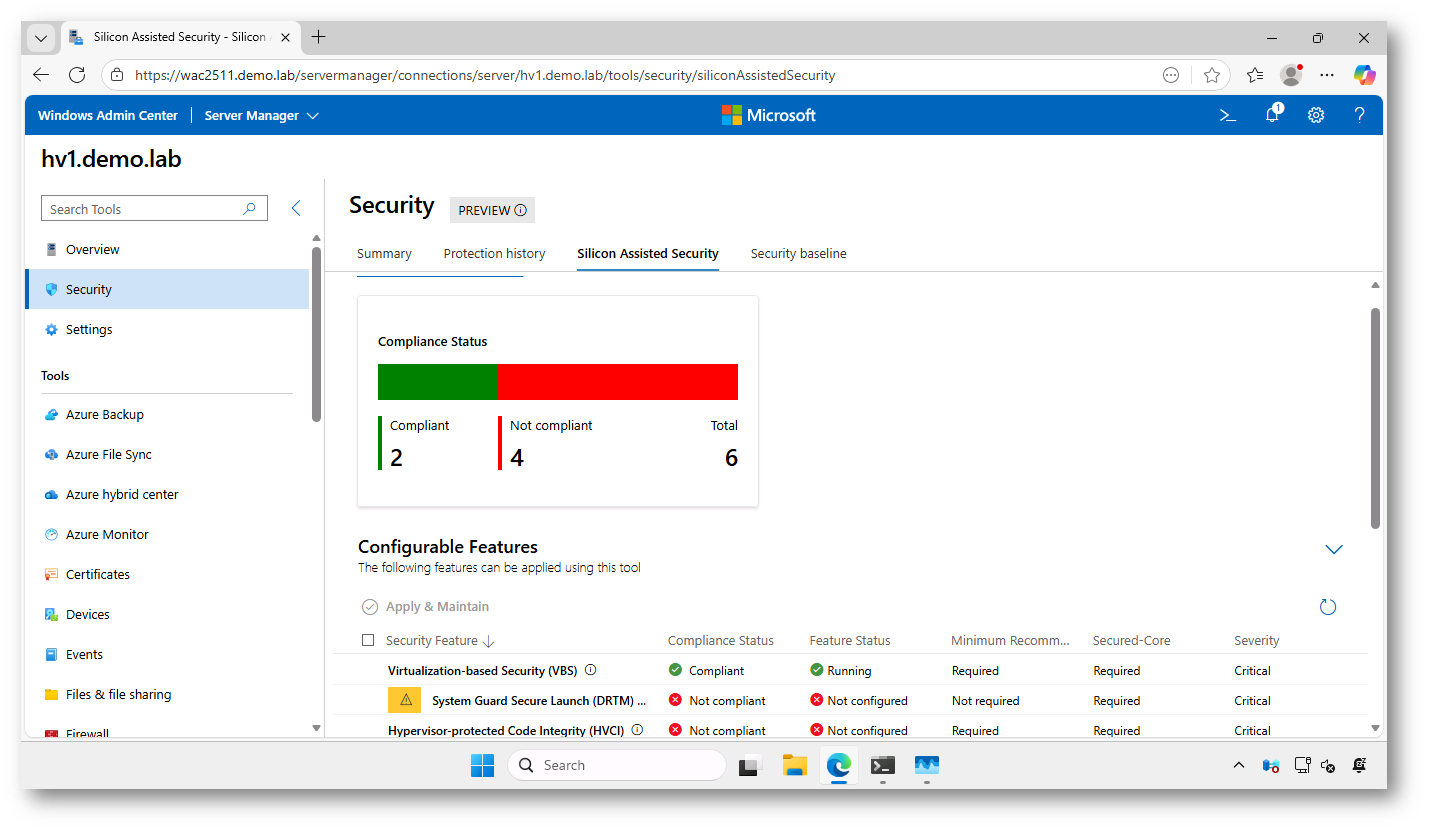Screen dimensions: 1429x831
Task: Open the notifications bell in header
Action: click(x=1272, y=115)
